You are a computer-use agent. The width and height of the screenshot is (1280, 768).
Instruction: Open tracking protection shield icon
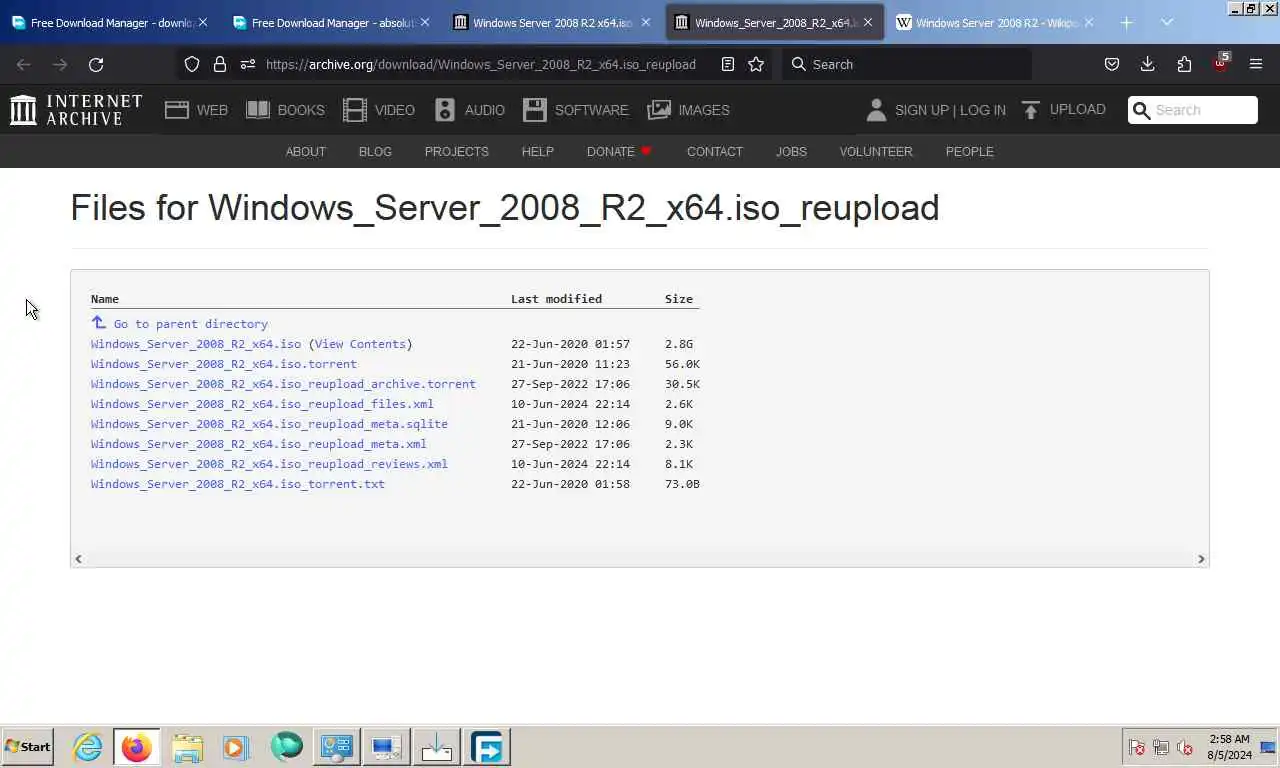[192, 64]
